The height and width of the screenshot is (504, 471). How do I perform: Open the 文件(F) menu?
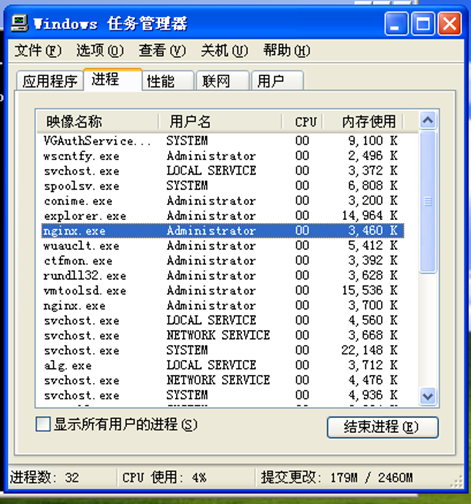[x=38, y=51]
